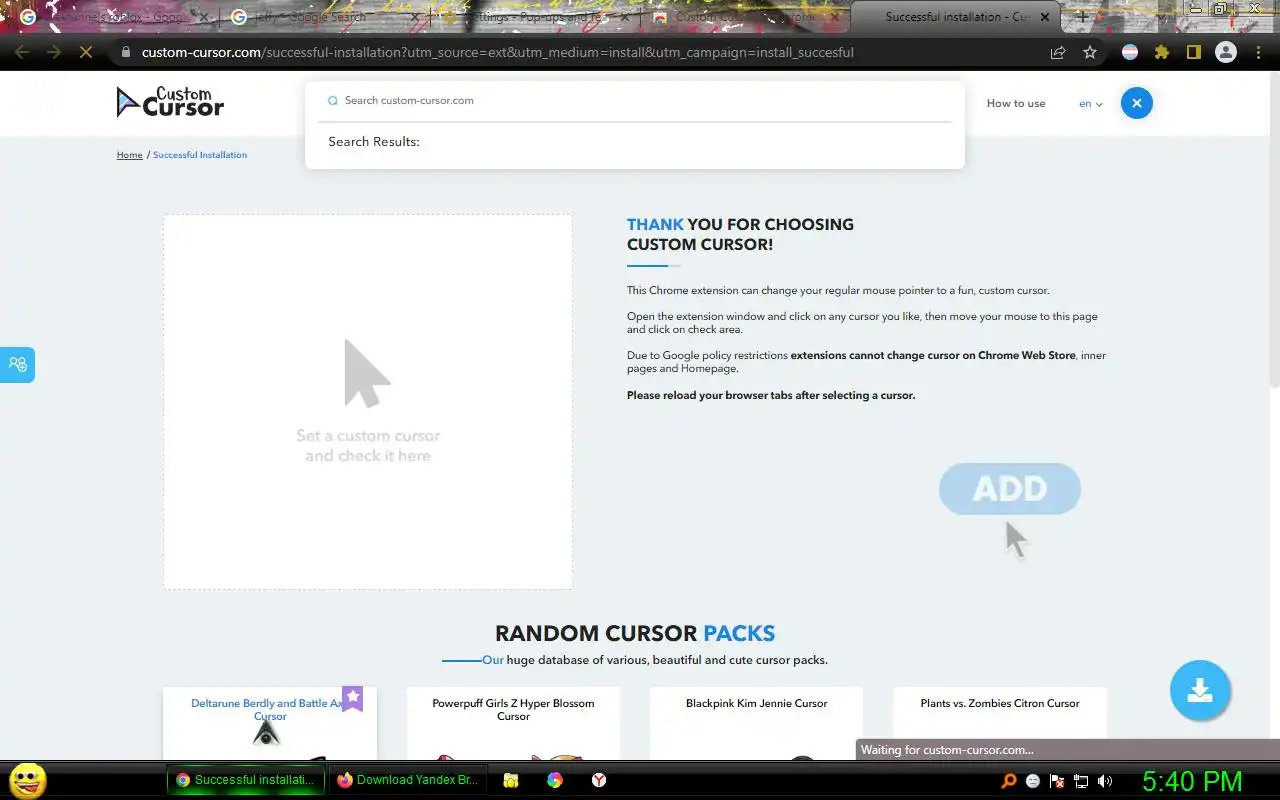Click the volume speaker tray icon
This screenshot has height=800, width=1280.
point(1105,781)
